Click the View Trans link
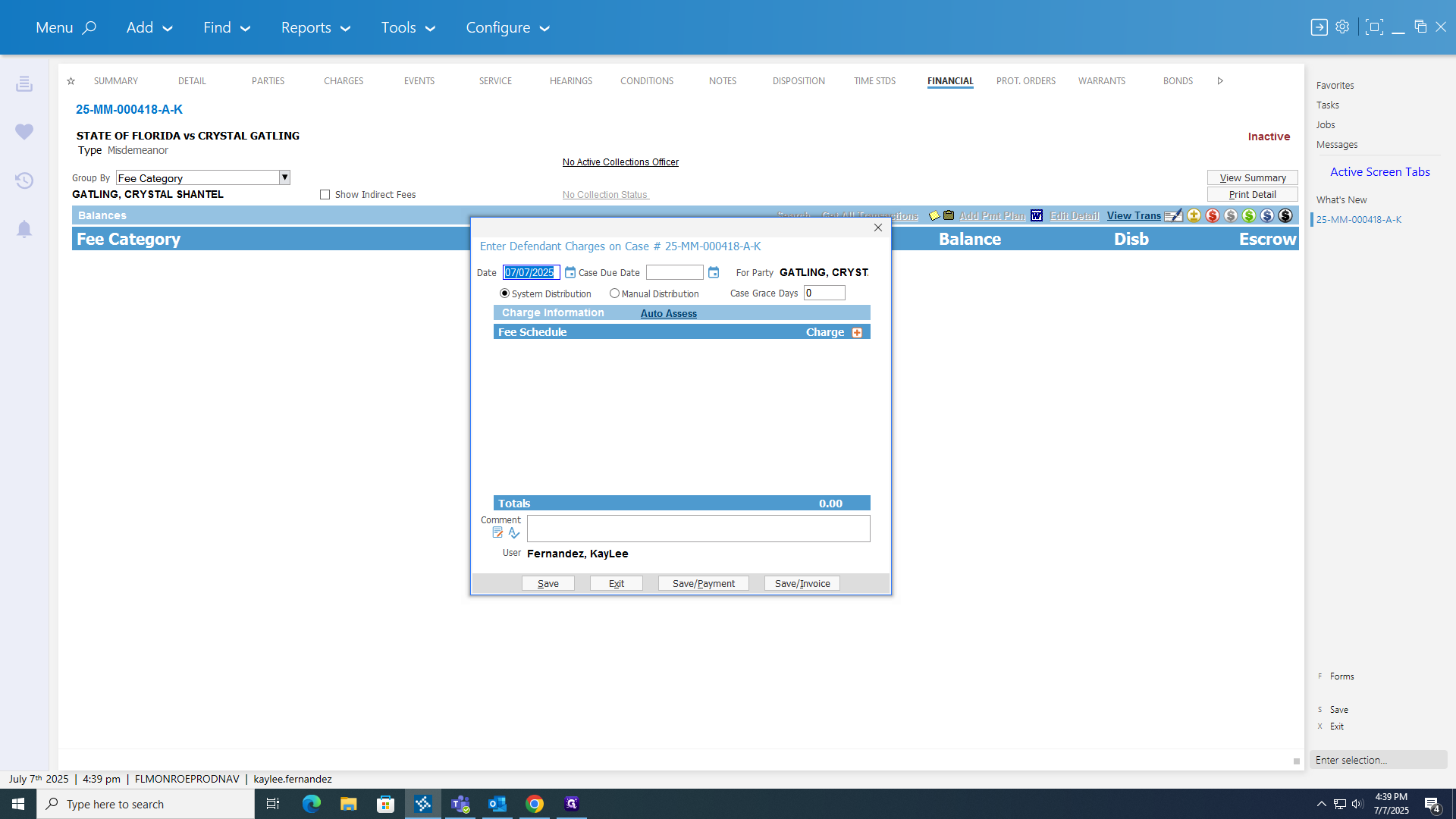 [1134, 216]
